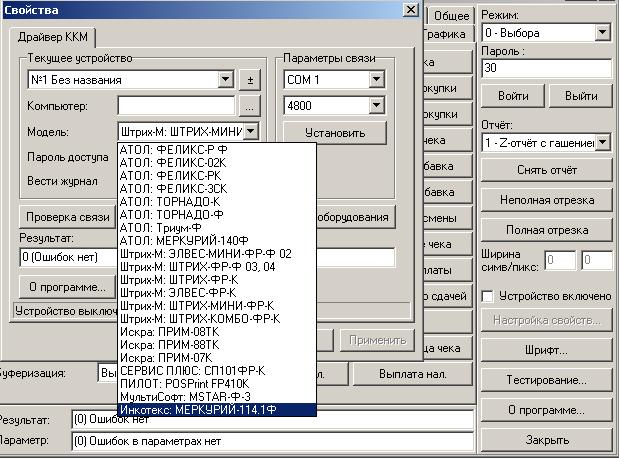Screen dimensions: 619x459
Task: Toggle the Устройство включено checkbox
Action: 488,296
